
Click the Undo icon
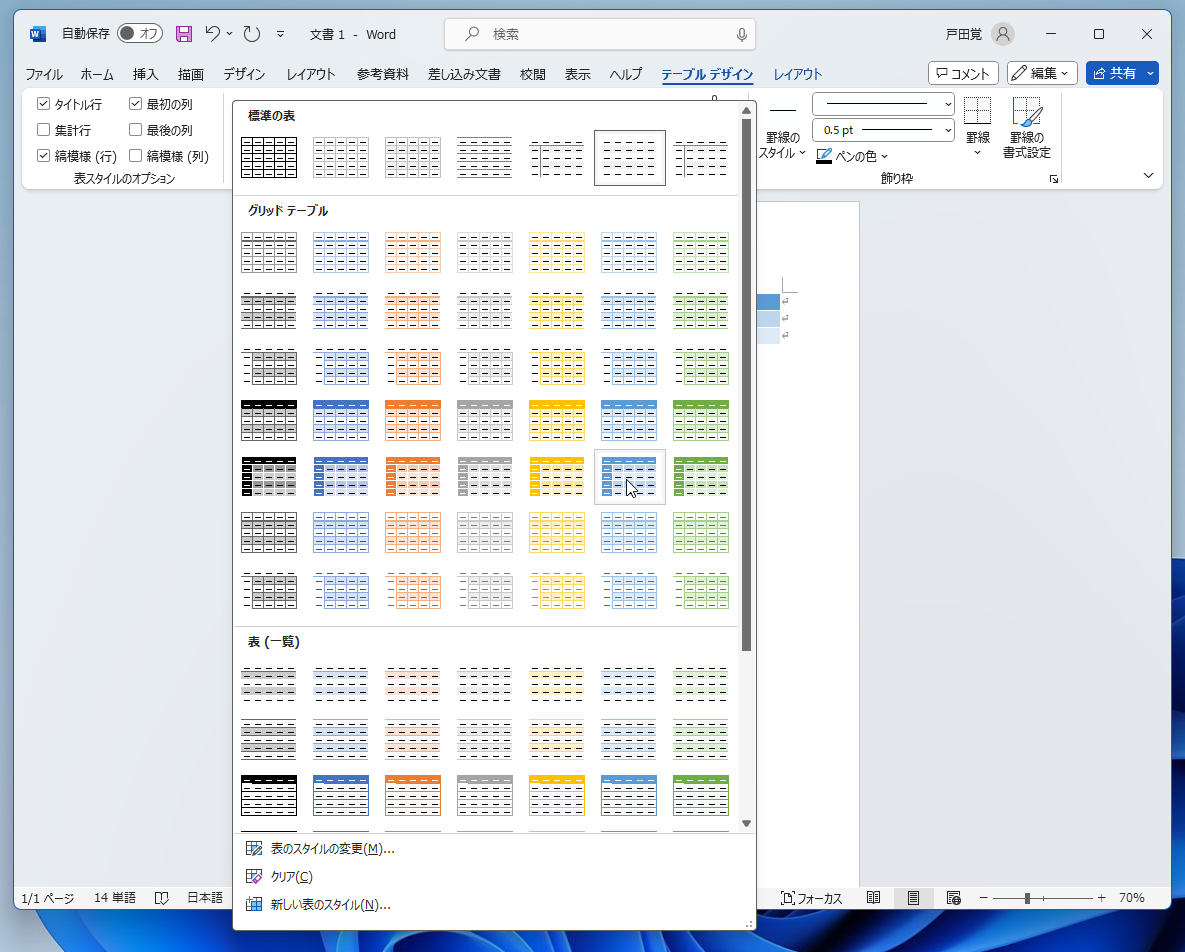pos(213,33)
